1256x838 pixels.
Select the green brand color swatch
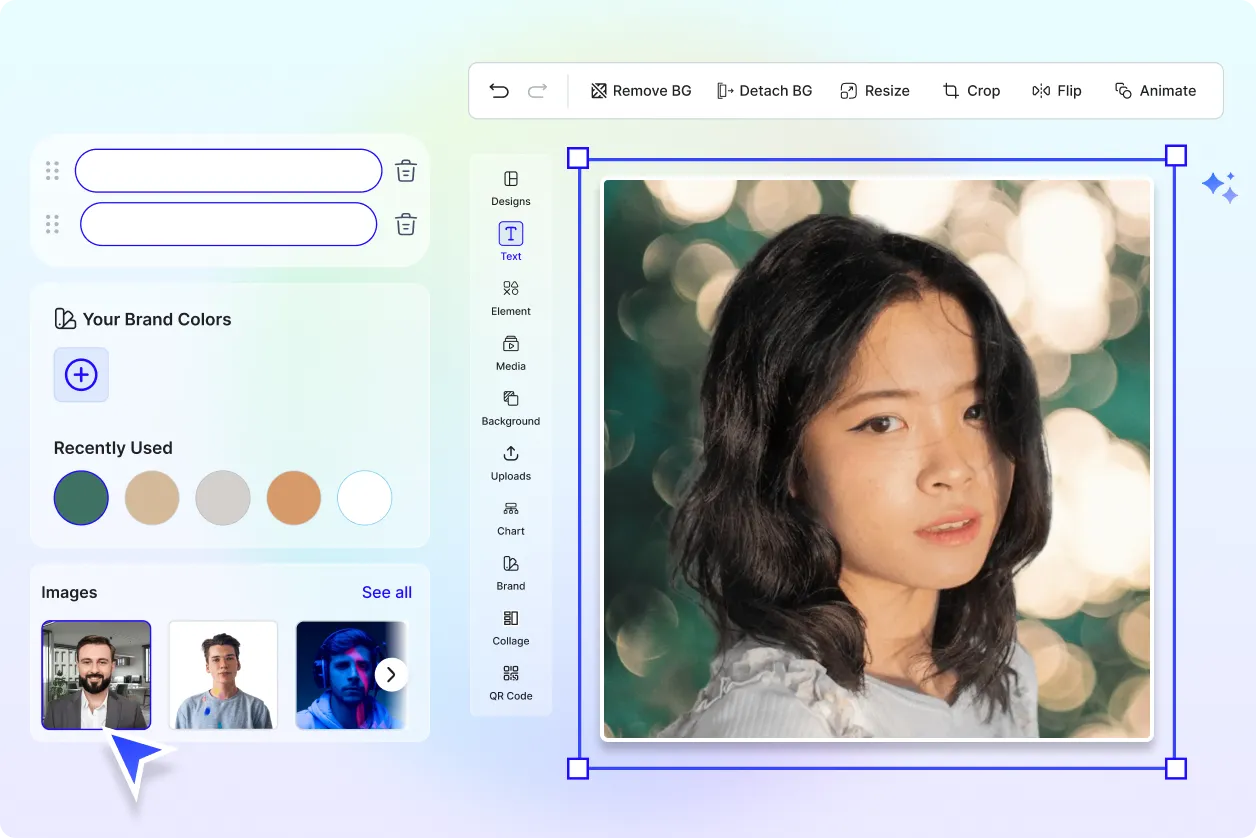tap(81, 498)
